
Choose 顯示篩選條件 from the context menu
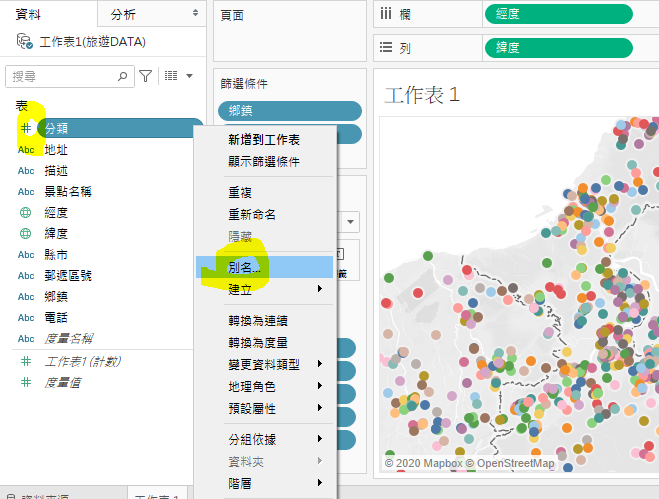click(264, 161)
